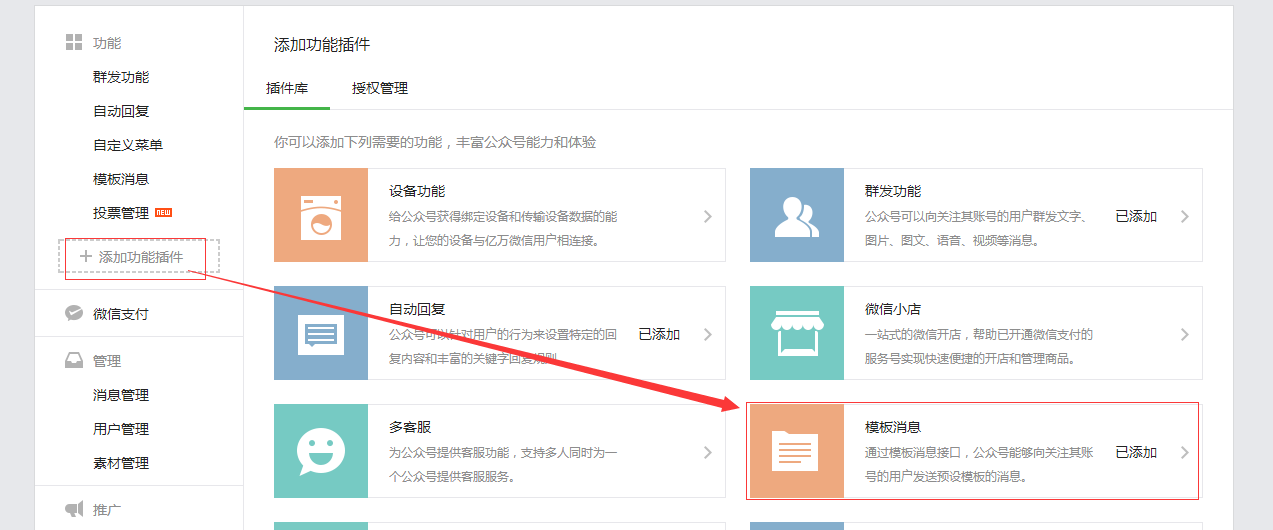Open the 多客服 smiley face icon tile
This screenshot has width=1273, height=530.
(321, 451)
